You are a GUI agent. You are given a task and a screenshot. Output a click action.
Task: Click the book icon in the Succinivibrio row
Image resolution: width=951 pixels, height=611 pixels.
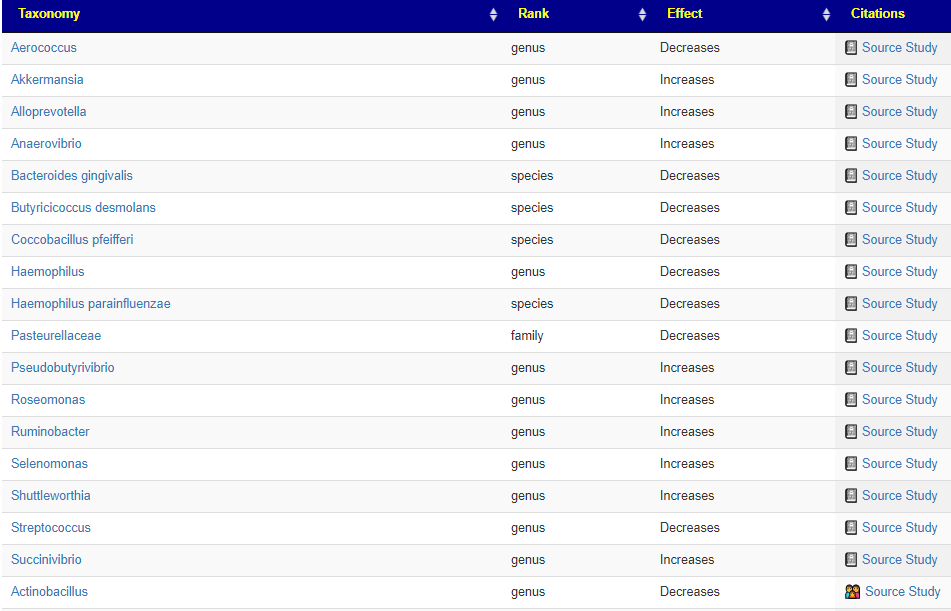coord(851,560)
